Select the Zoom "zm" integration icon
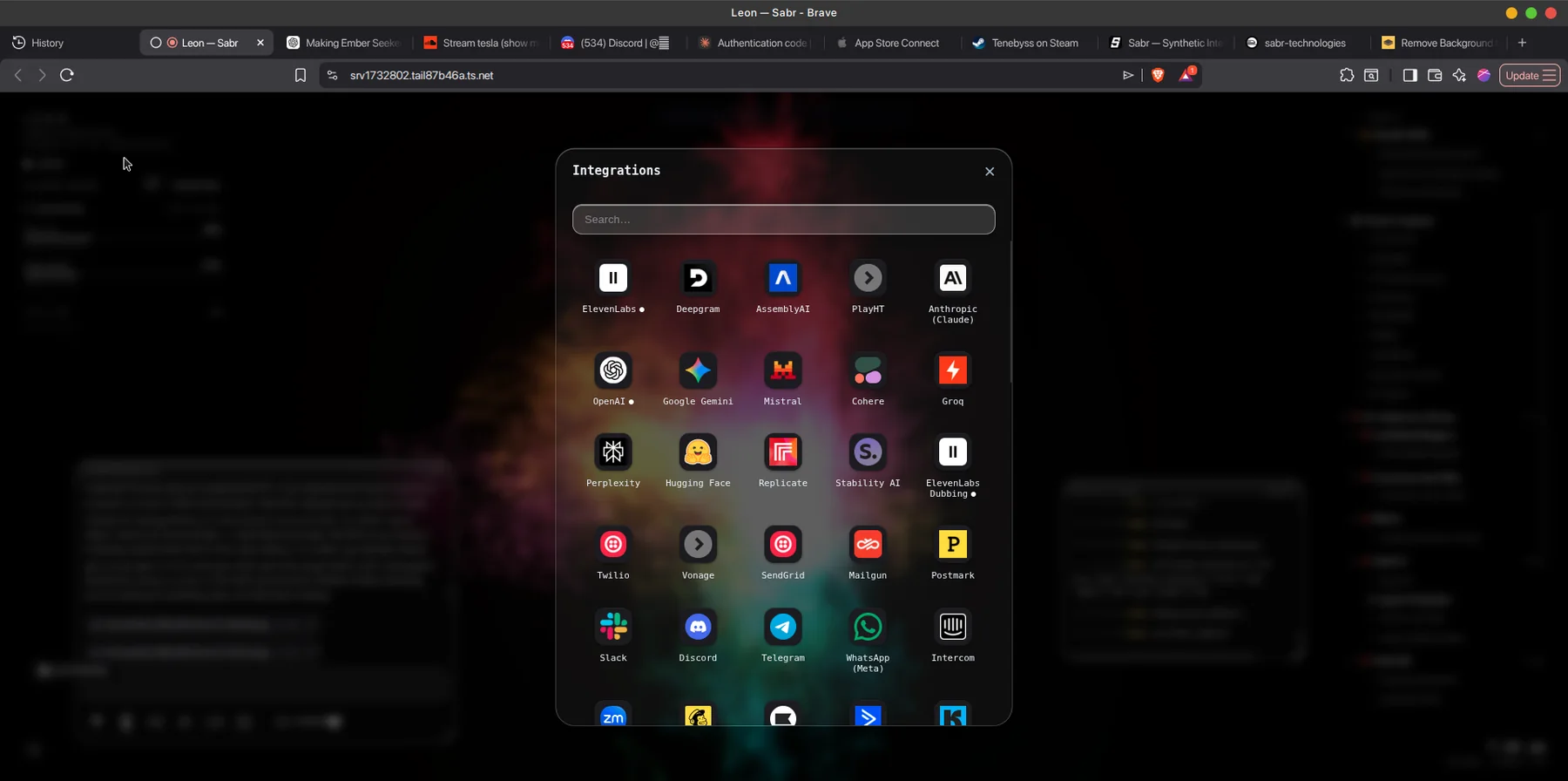1568x781 pixels. click(613, 714)
